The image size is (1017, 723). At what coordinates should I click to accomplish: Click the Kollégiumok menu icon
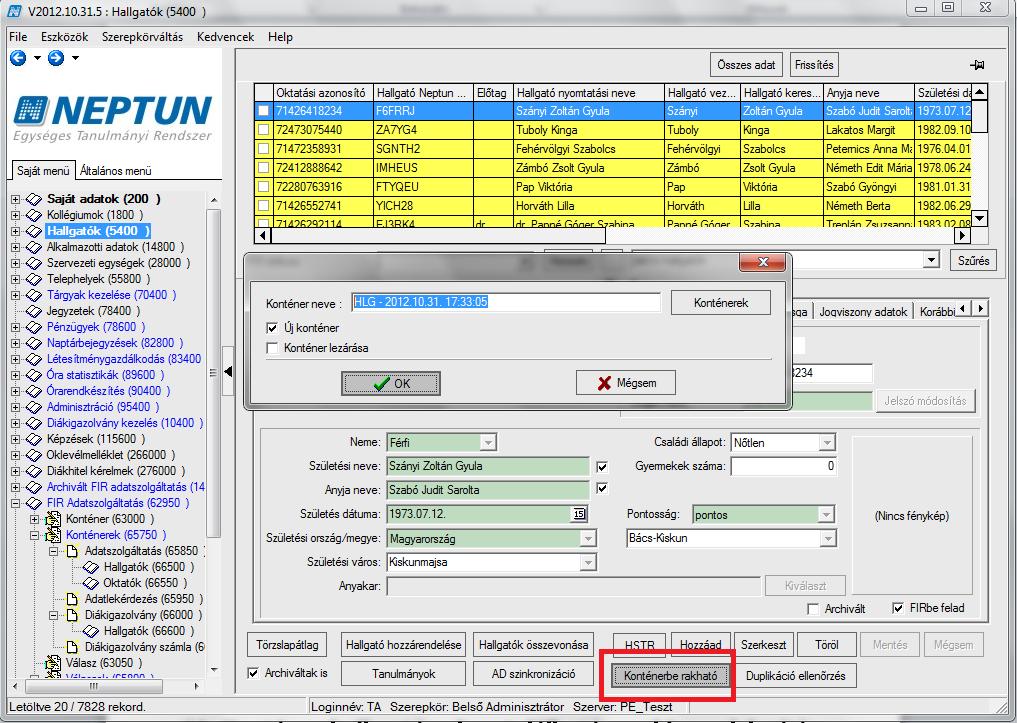(x=34, y=215)
